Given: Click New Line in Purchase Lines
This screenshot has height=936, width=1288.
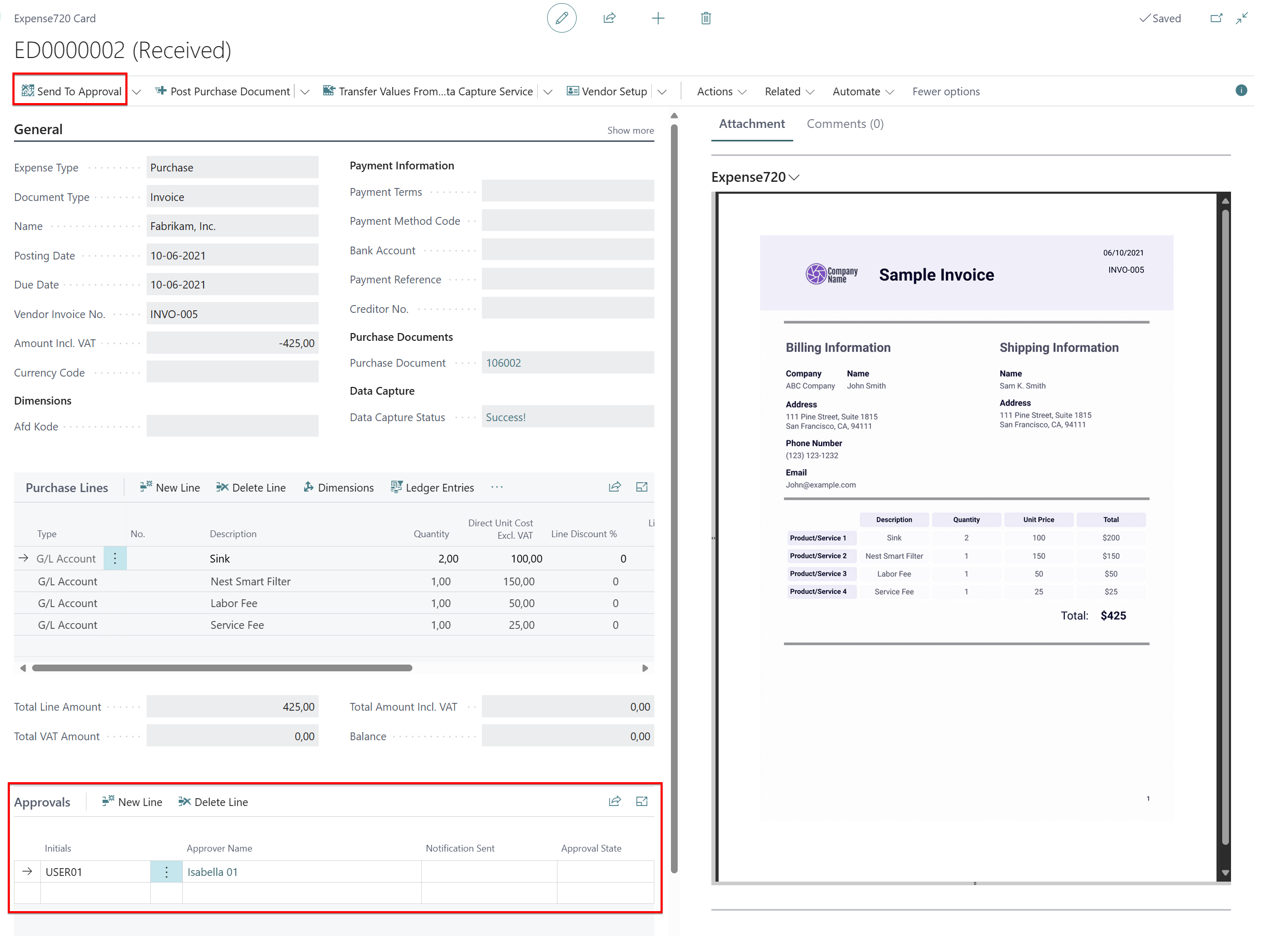Looking at the screenshot, I should [170, 487].
